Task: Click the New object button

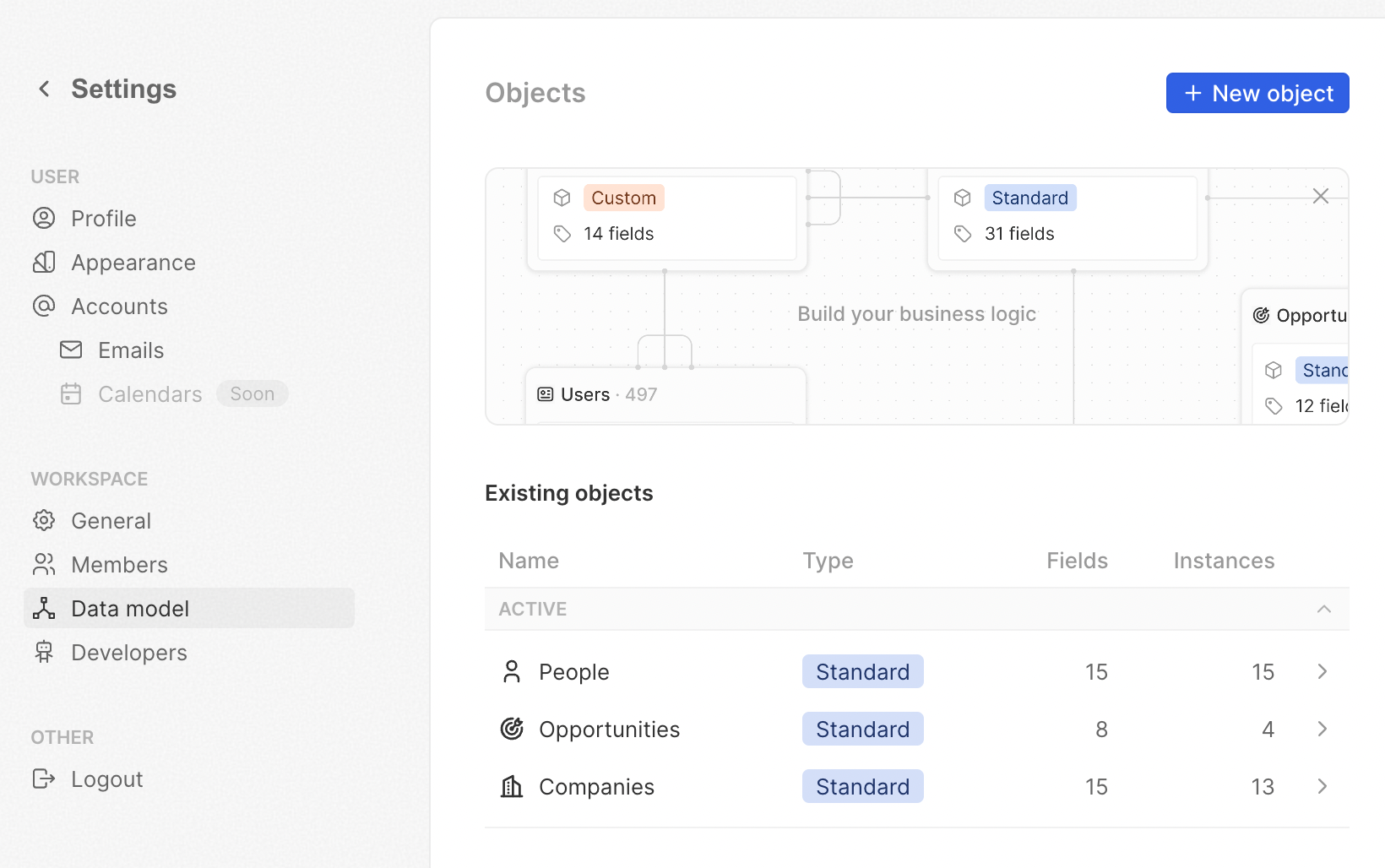Action: [1257, 93]
